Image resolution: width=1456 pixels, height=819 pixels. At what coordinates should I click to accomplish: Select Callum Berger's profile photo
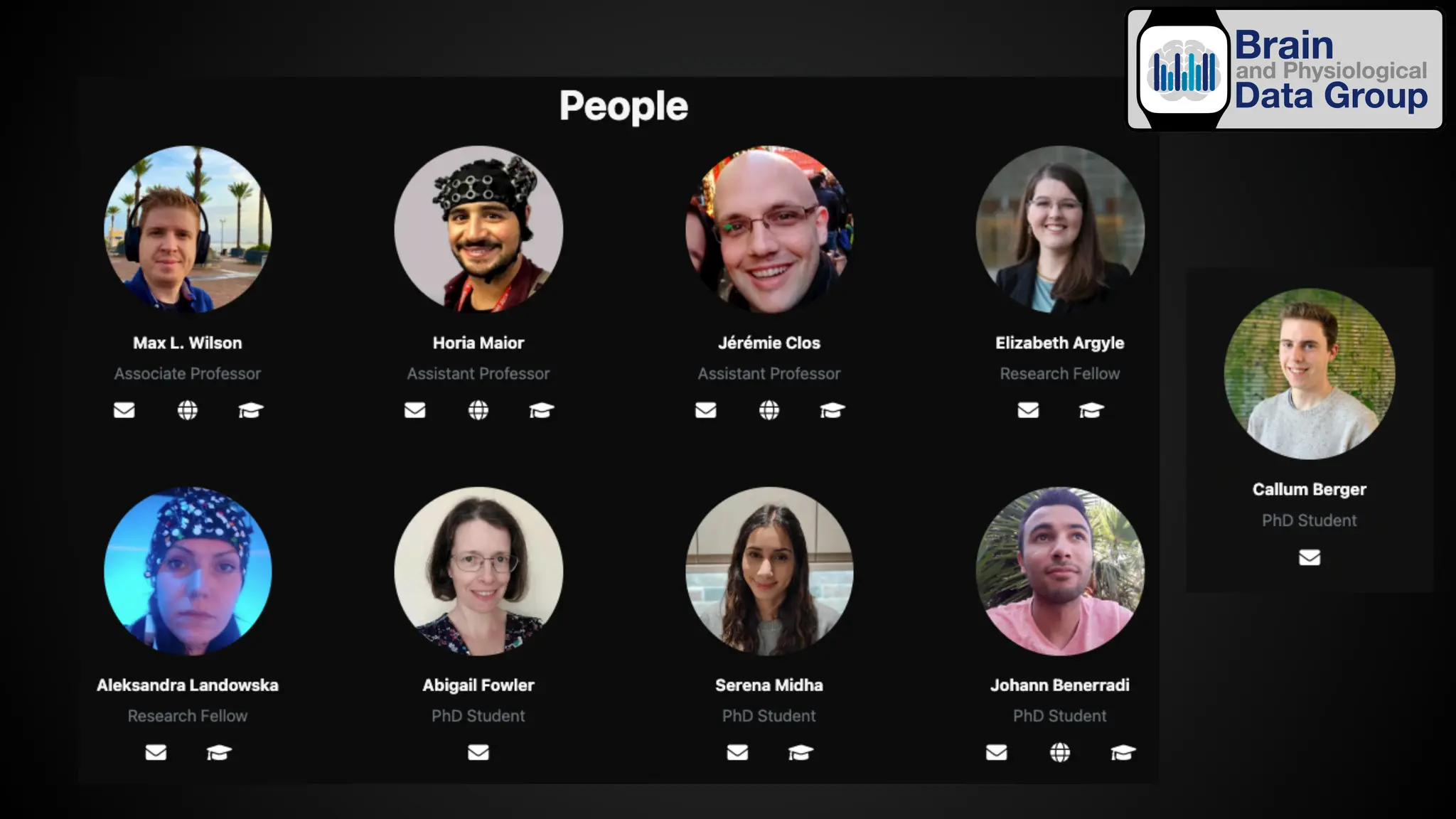(1310, 373)
